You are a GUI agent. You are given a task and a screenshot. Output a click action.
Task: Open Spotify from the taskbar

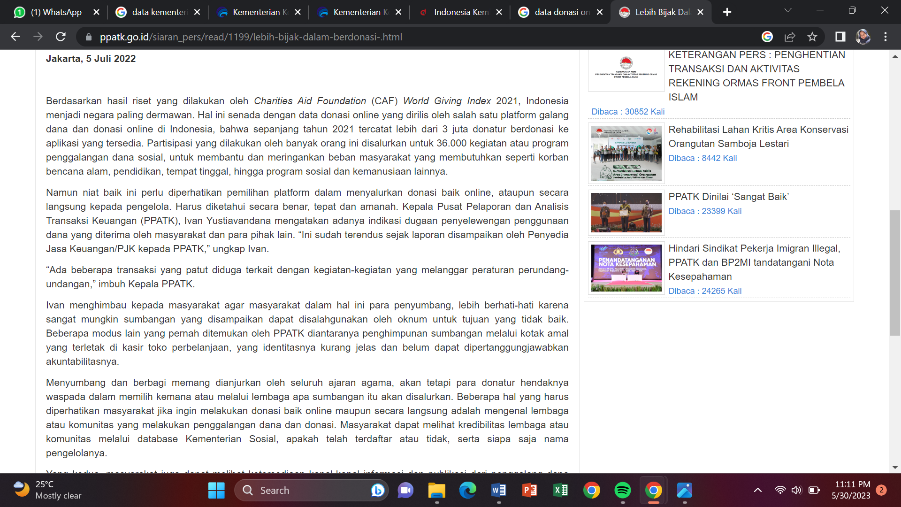pos(622,490)
